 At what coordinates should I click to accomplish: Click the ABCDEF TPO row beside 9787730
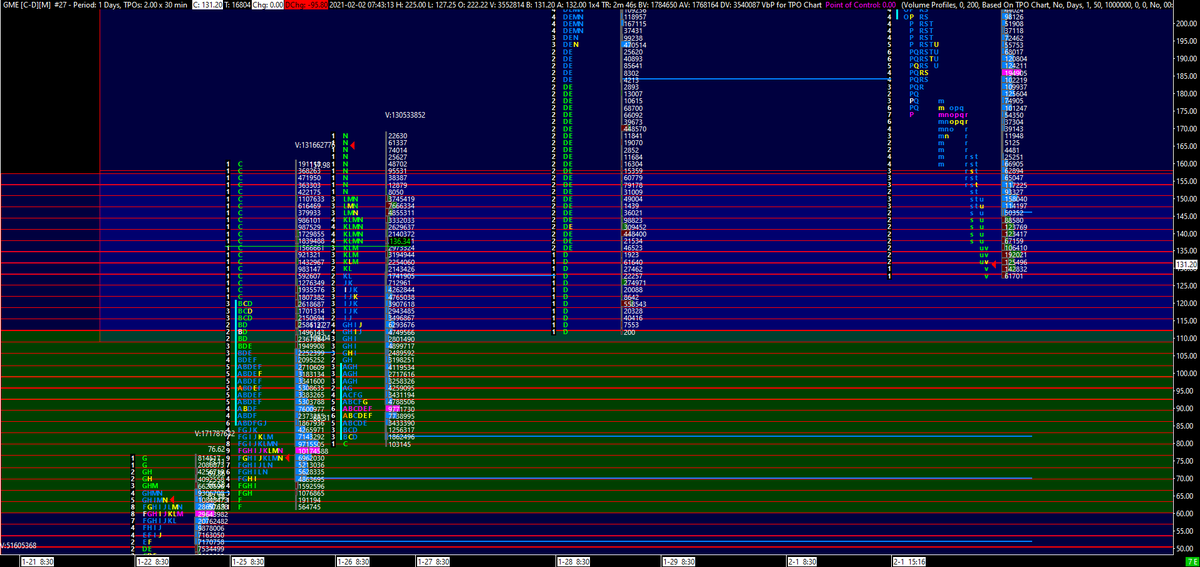coord(356,409)
